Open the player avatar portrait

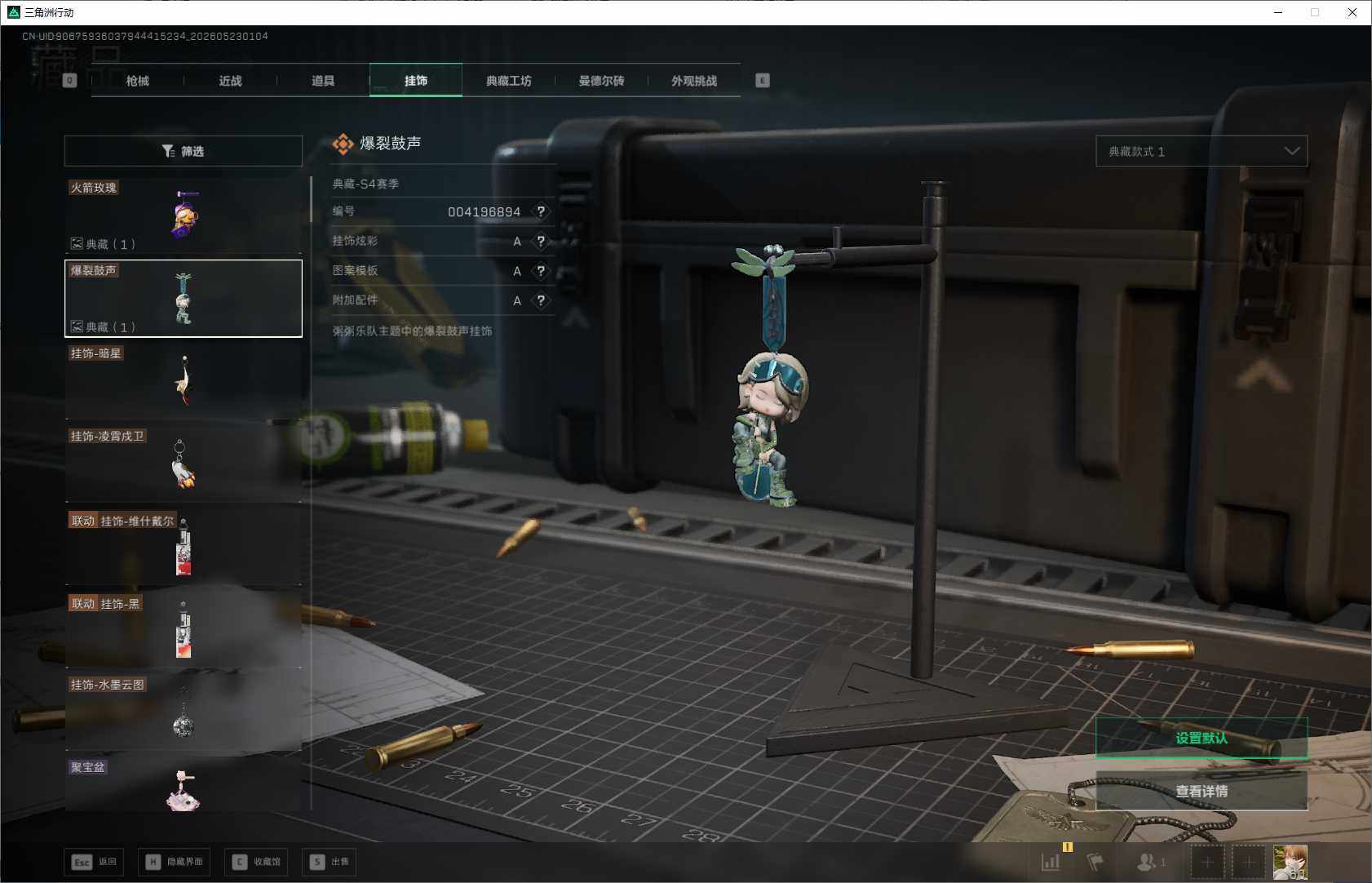pyautogui.click(x=1290, y=862)
